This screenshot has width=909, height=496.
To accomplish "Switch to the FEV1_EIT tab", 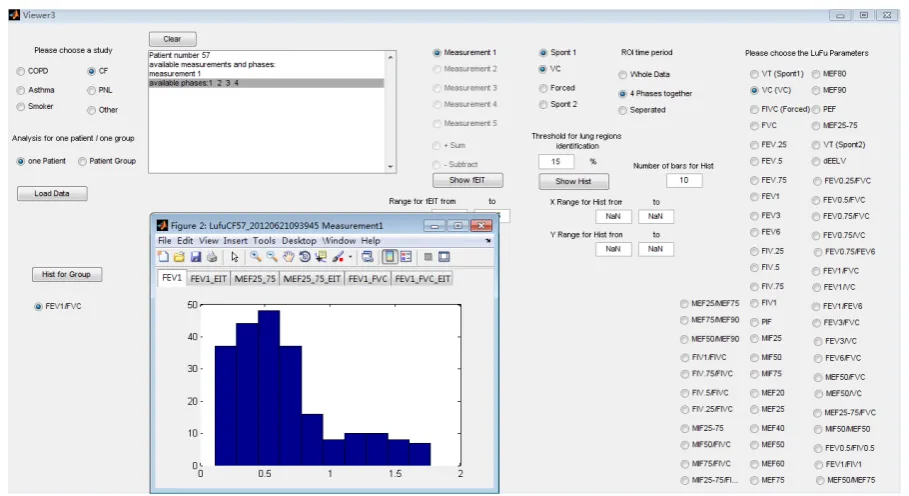I will [x=208, y=279].
